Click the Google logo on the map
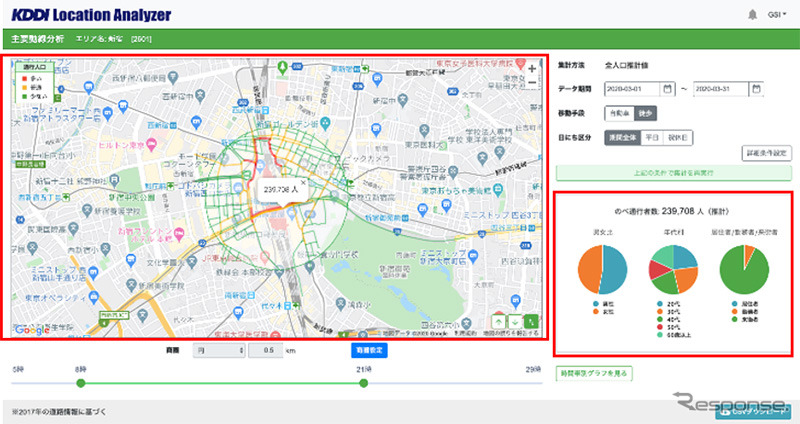Screen dimensions: 800x424 coord(31,330)
